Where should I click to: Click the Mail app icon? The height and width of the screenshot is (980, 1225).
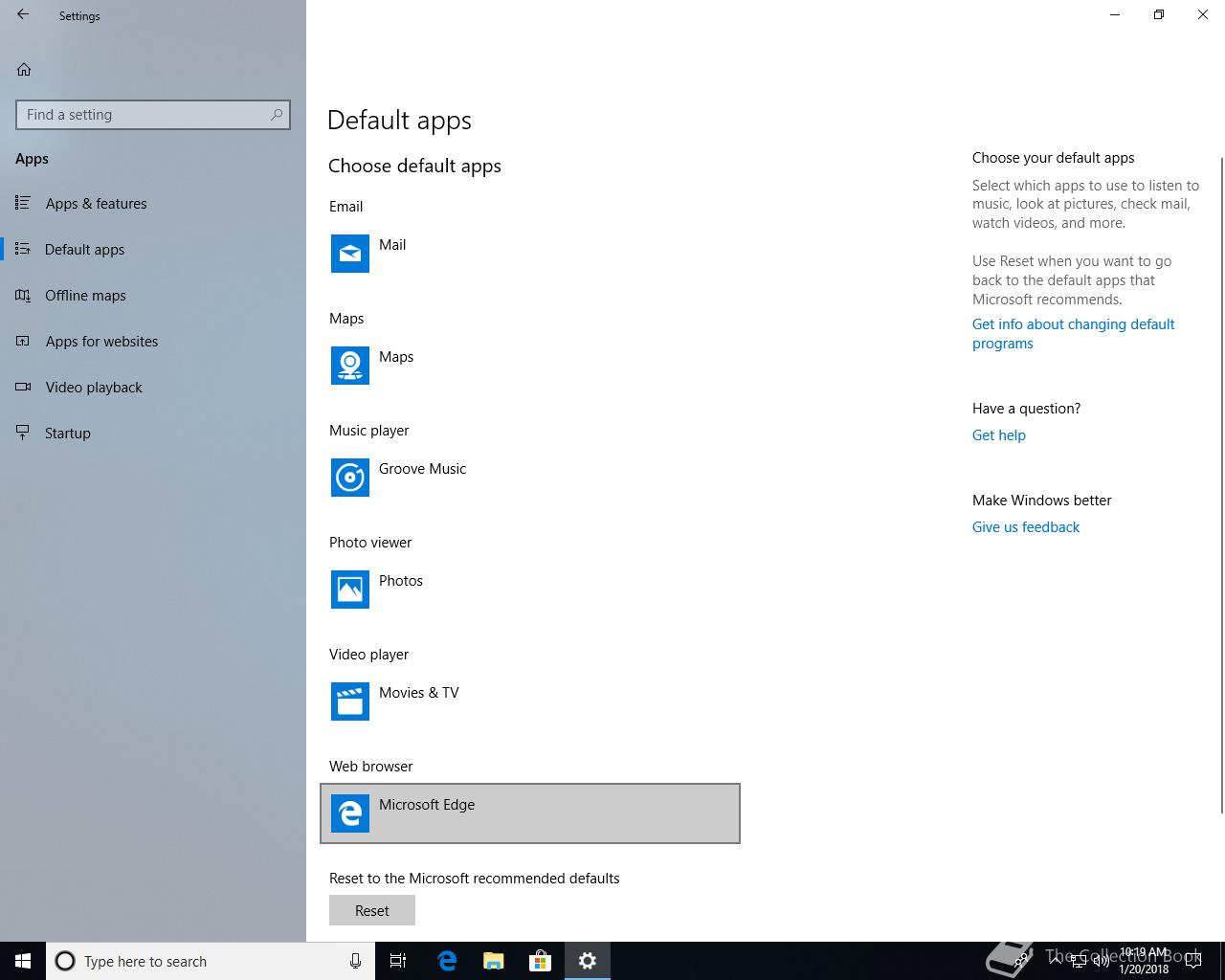point(350,254)
